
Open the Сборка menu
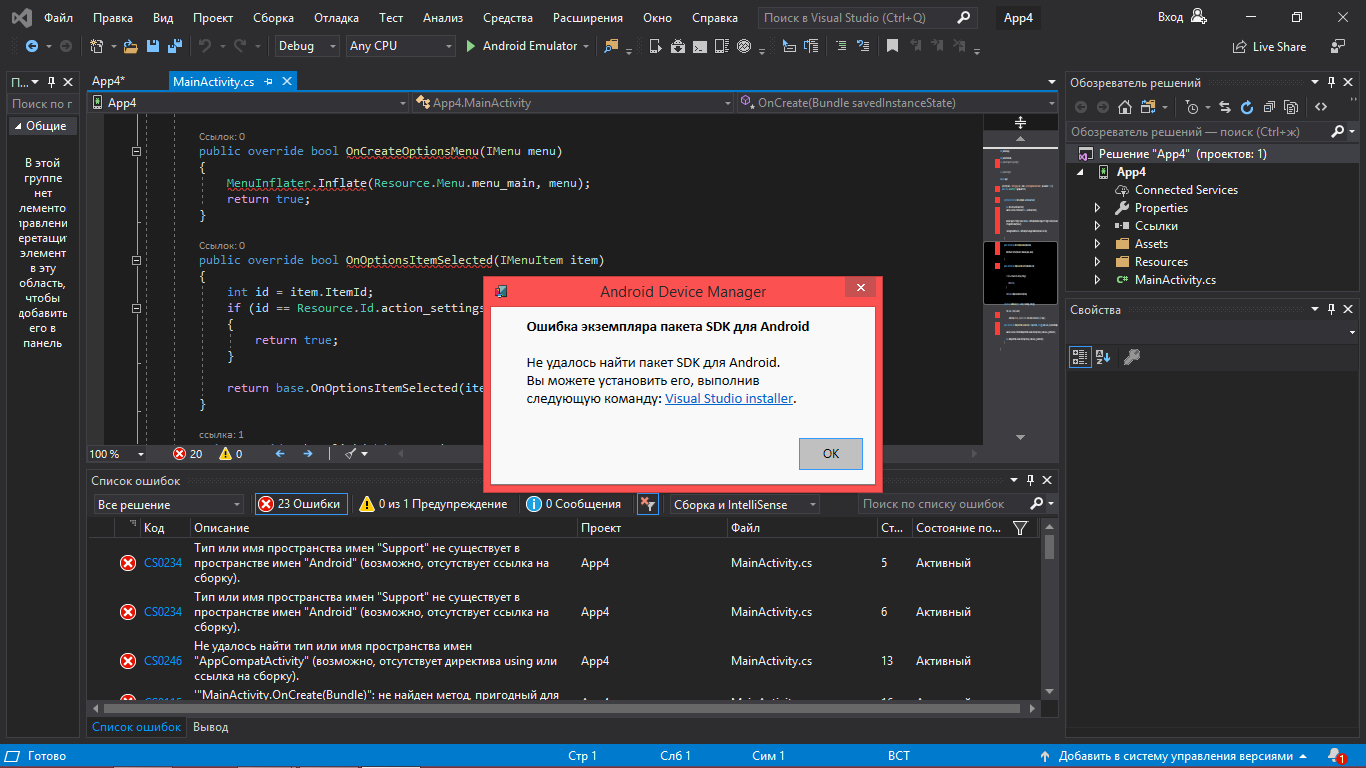tap(273, 17)
